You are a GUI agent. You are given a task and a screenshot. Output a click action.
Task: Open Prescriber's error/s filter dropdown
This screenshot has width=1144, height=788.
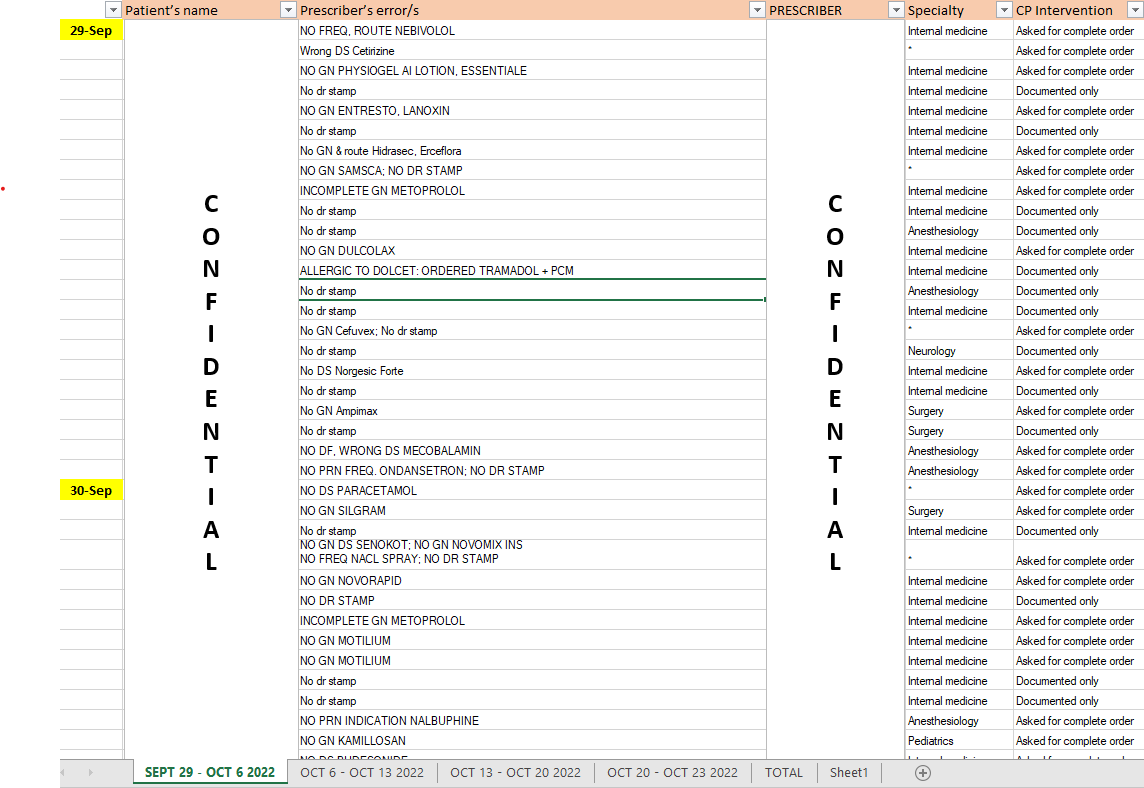coord(757,10)
